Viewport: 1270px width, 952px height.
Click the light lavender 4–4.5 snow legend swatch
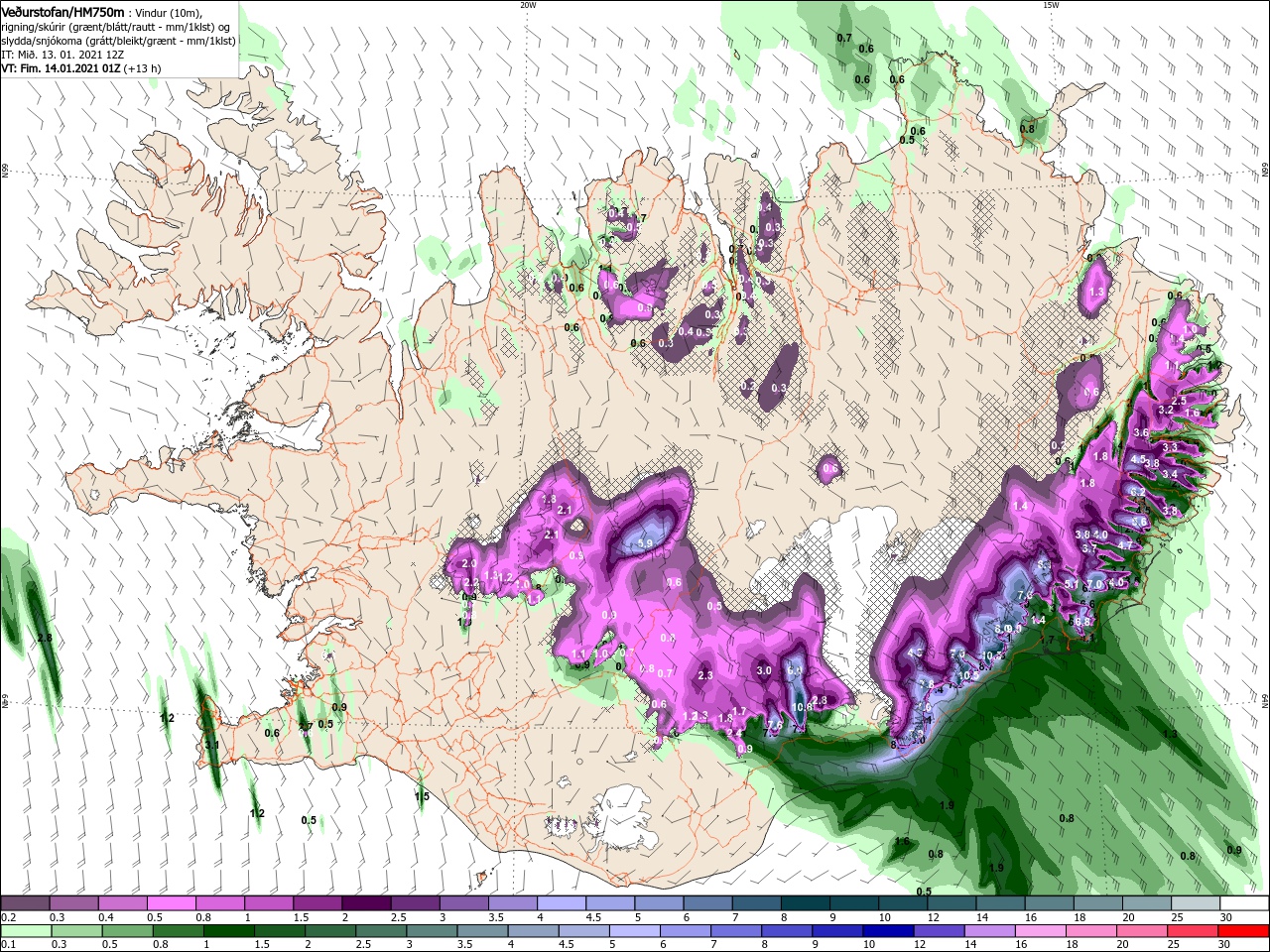[x=561, y=903]
